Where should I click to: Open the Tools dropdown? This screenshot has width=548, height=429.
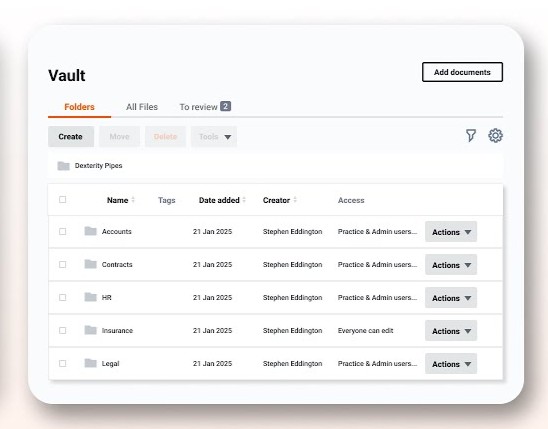point(214,137)
